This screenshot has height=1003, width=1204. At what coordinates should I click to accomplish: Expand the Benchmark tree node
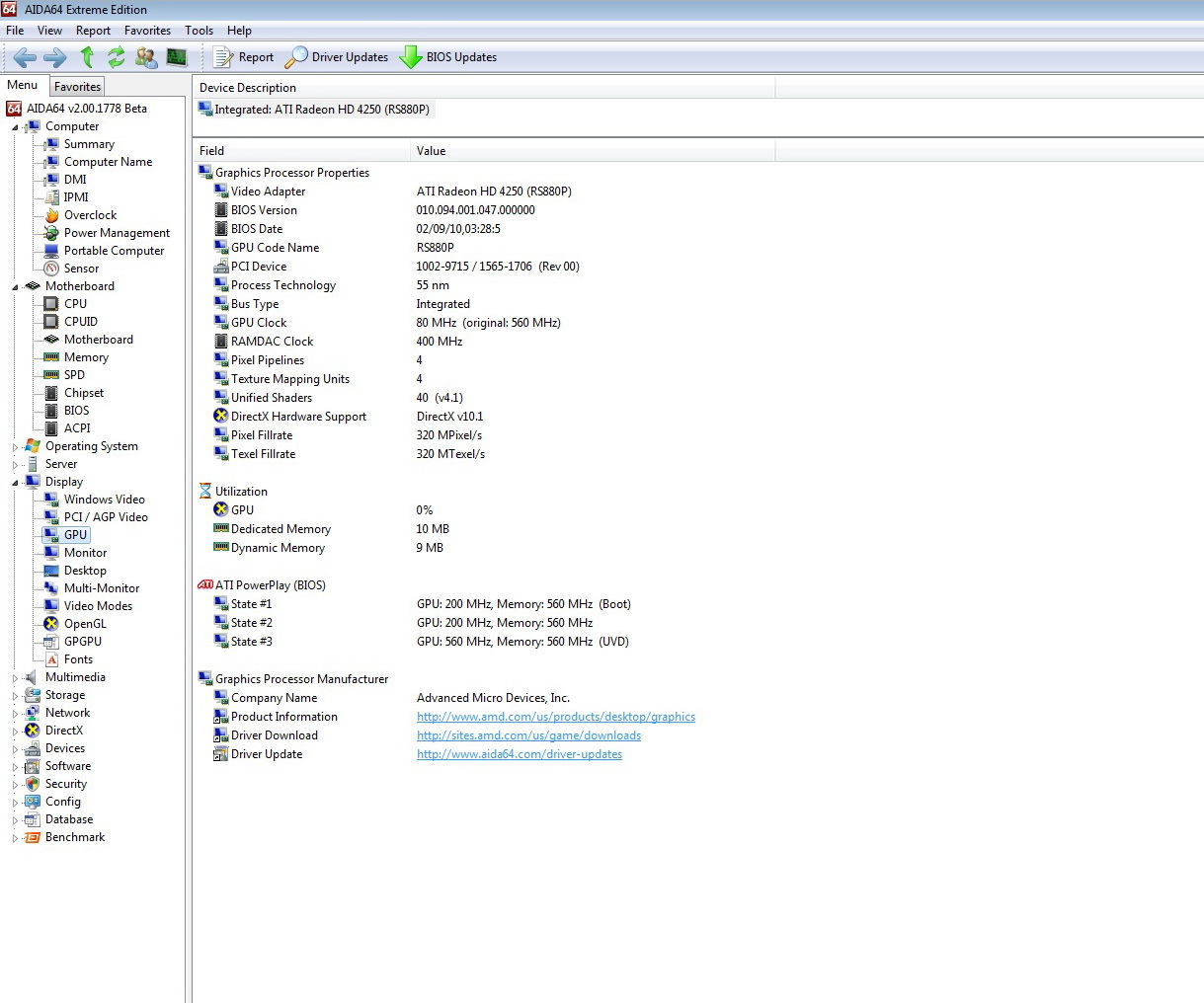pyautogui.click(x=15, y=838)
